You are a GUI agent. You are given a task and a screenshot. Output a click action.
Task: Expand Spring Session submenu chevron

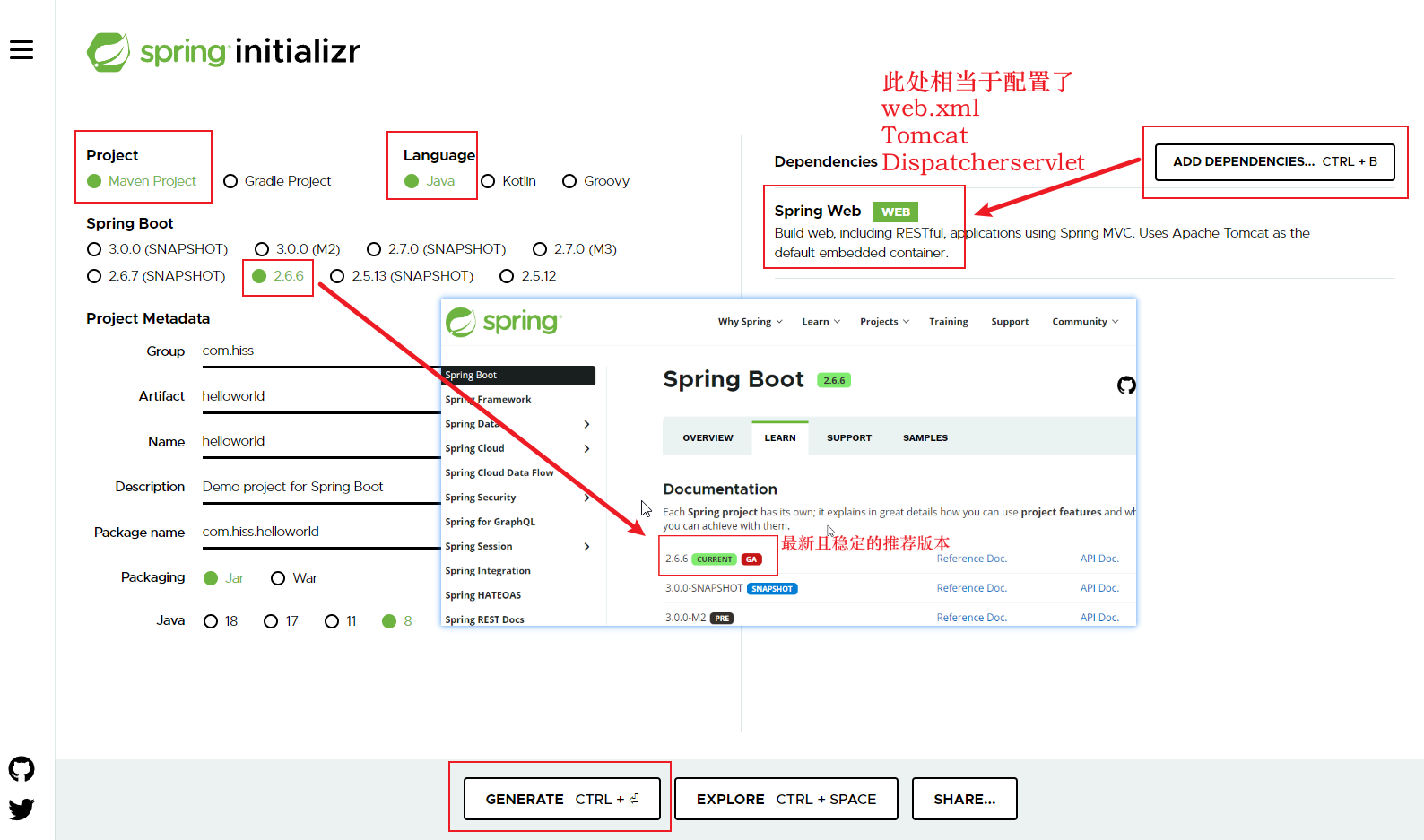pos(586,547)
